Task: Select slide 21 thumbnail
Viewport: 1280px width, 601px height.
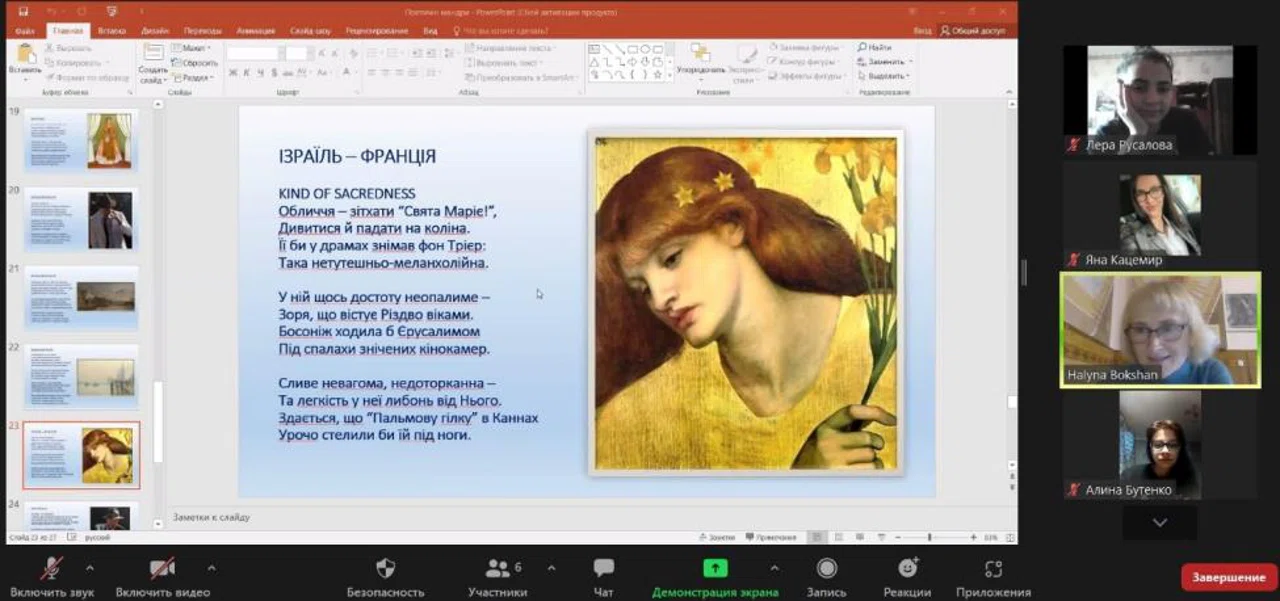Action: tap(82, 297)
